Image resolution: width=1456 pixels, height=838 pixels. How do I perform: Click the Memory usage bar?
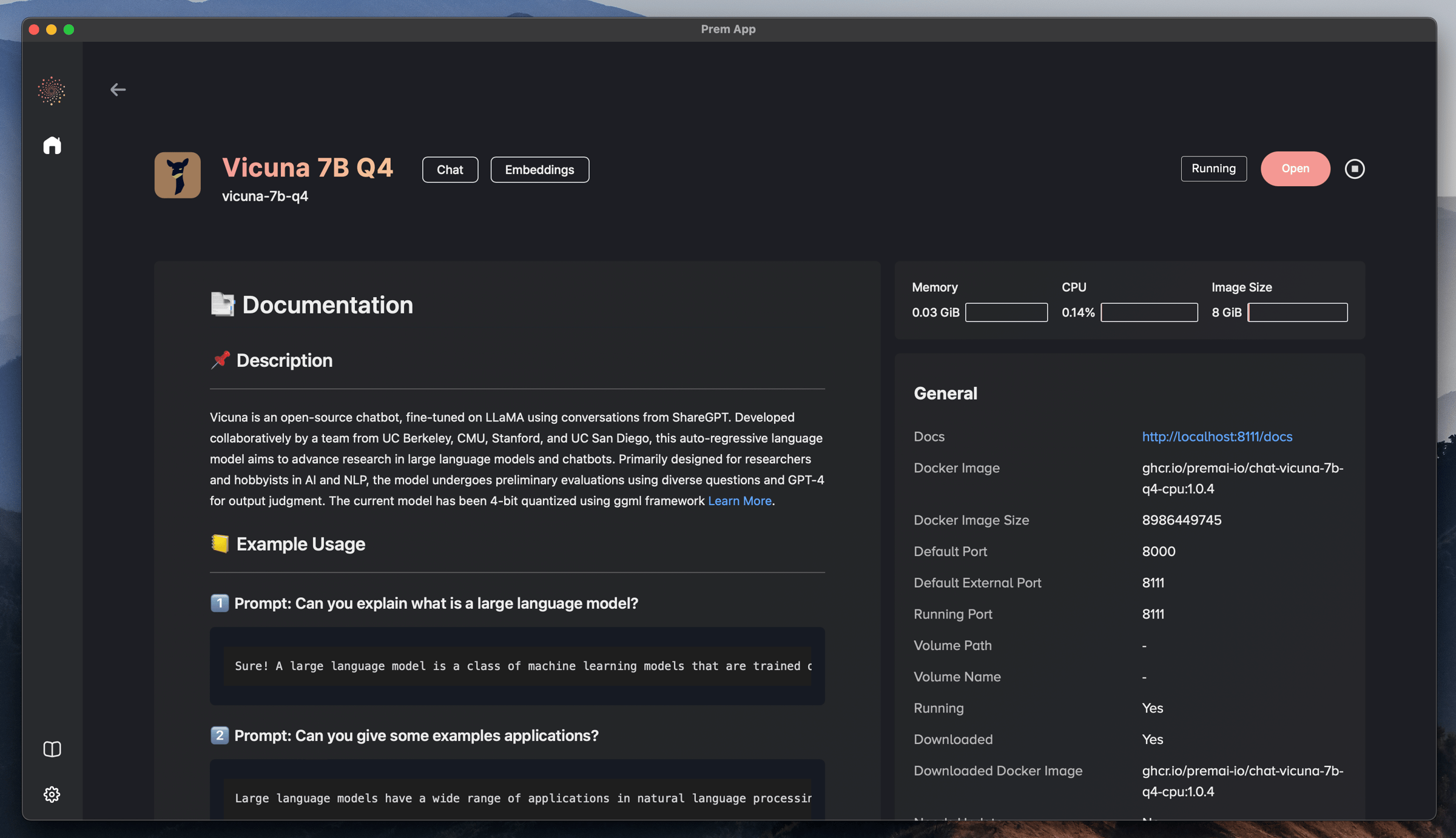[x=1006, y=312]
